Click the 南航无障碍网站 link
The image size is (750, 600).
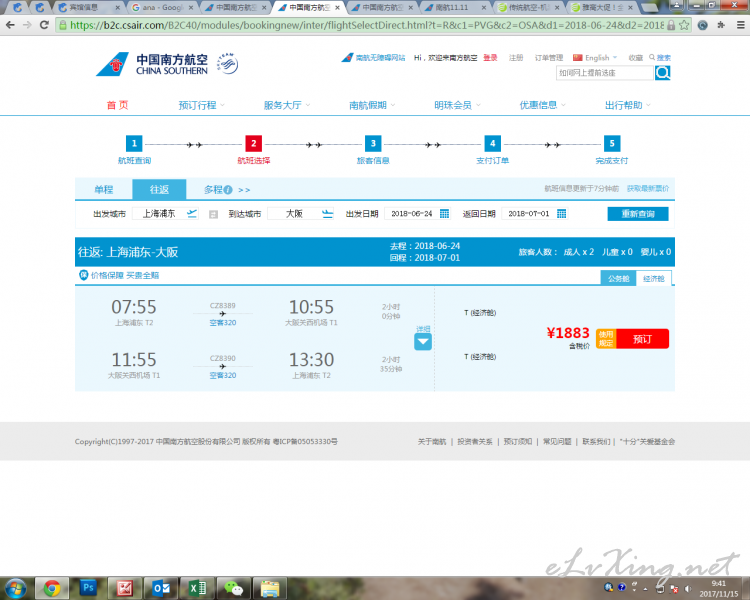coord(380,58)
